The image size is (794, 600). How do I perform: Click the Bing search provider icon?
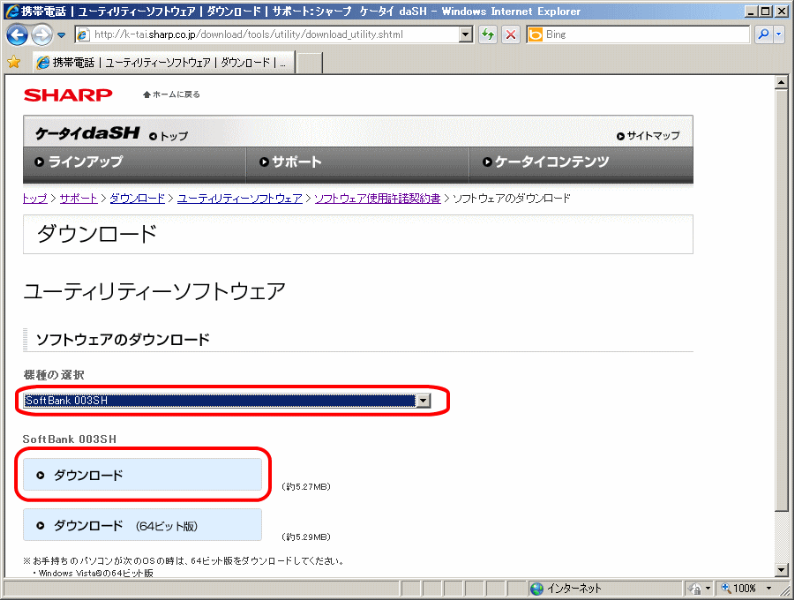pos(535,34)
